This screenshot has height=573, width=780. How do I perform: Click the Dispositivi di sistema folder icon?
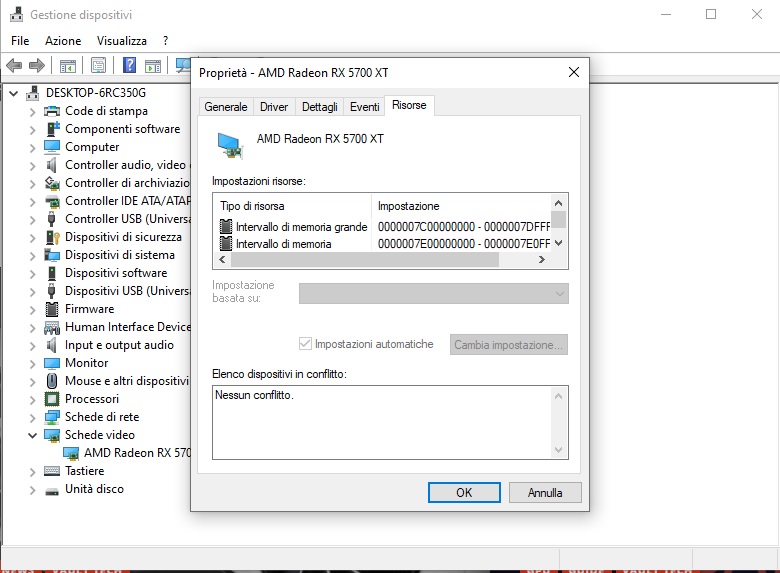(52, 255)
